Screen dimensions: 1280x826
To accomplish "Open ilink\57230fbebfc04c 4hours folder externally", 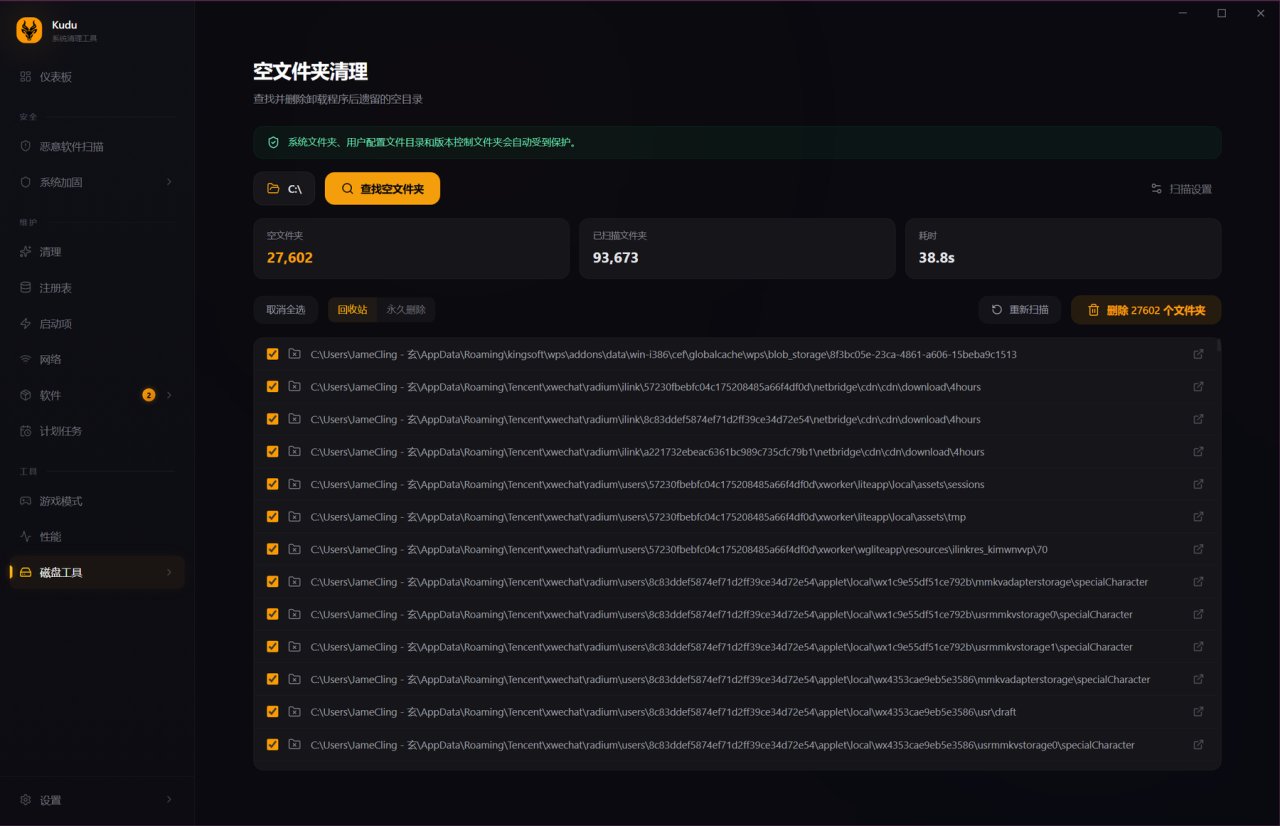I will [1198, 387].
